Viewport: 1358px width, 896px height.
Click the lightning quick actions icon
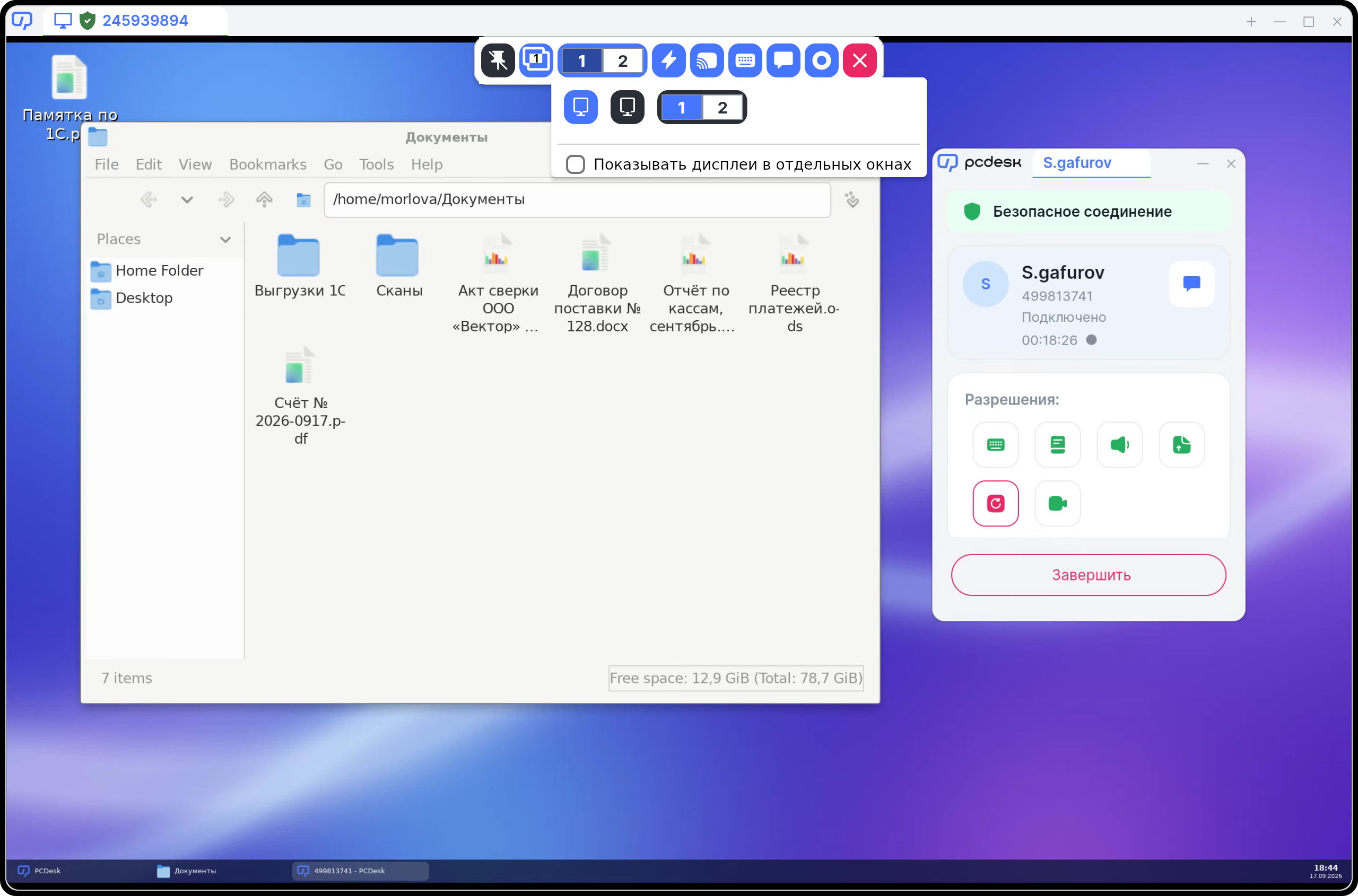coord(668,60)
